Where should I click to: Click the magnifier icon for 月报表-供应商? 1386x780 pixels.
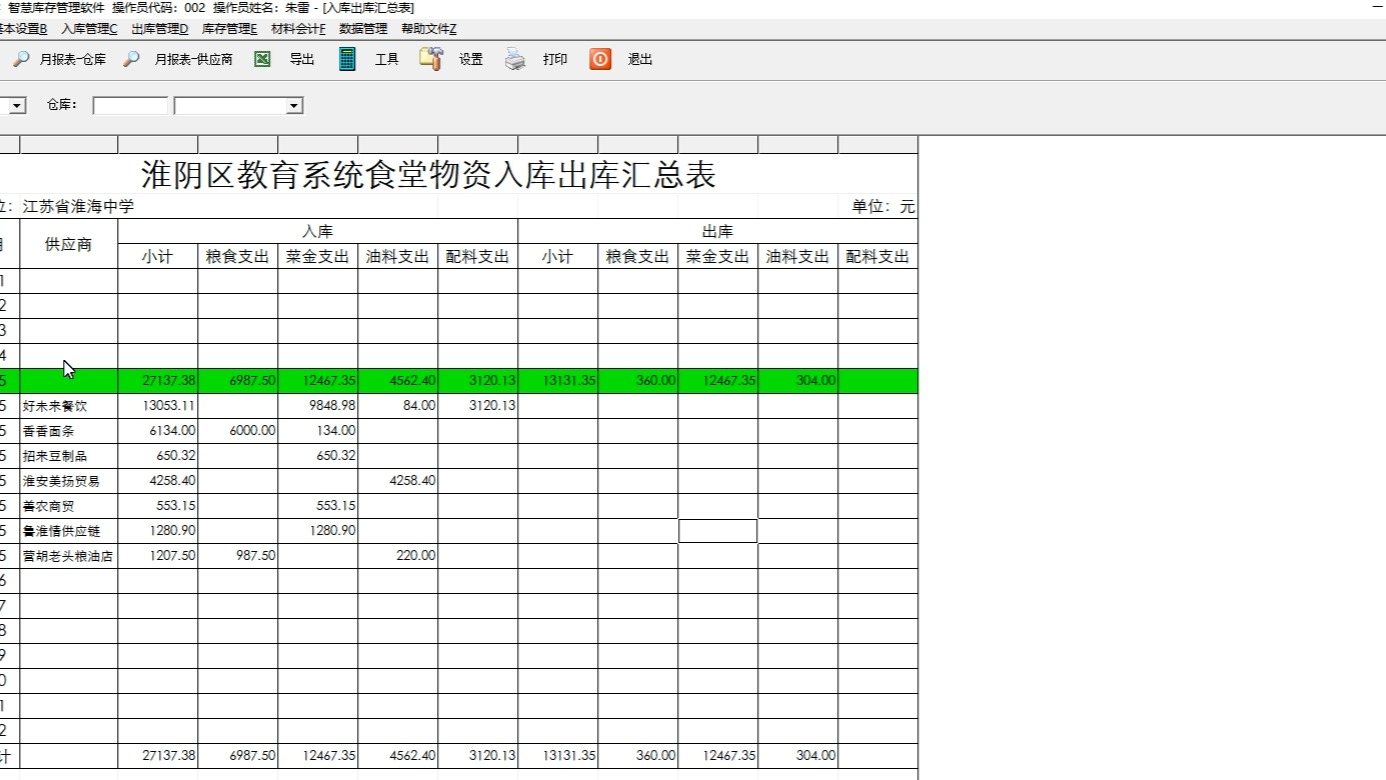(x=131, y=60)
